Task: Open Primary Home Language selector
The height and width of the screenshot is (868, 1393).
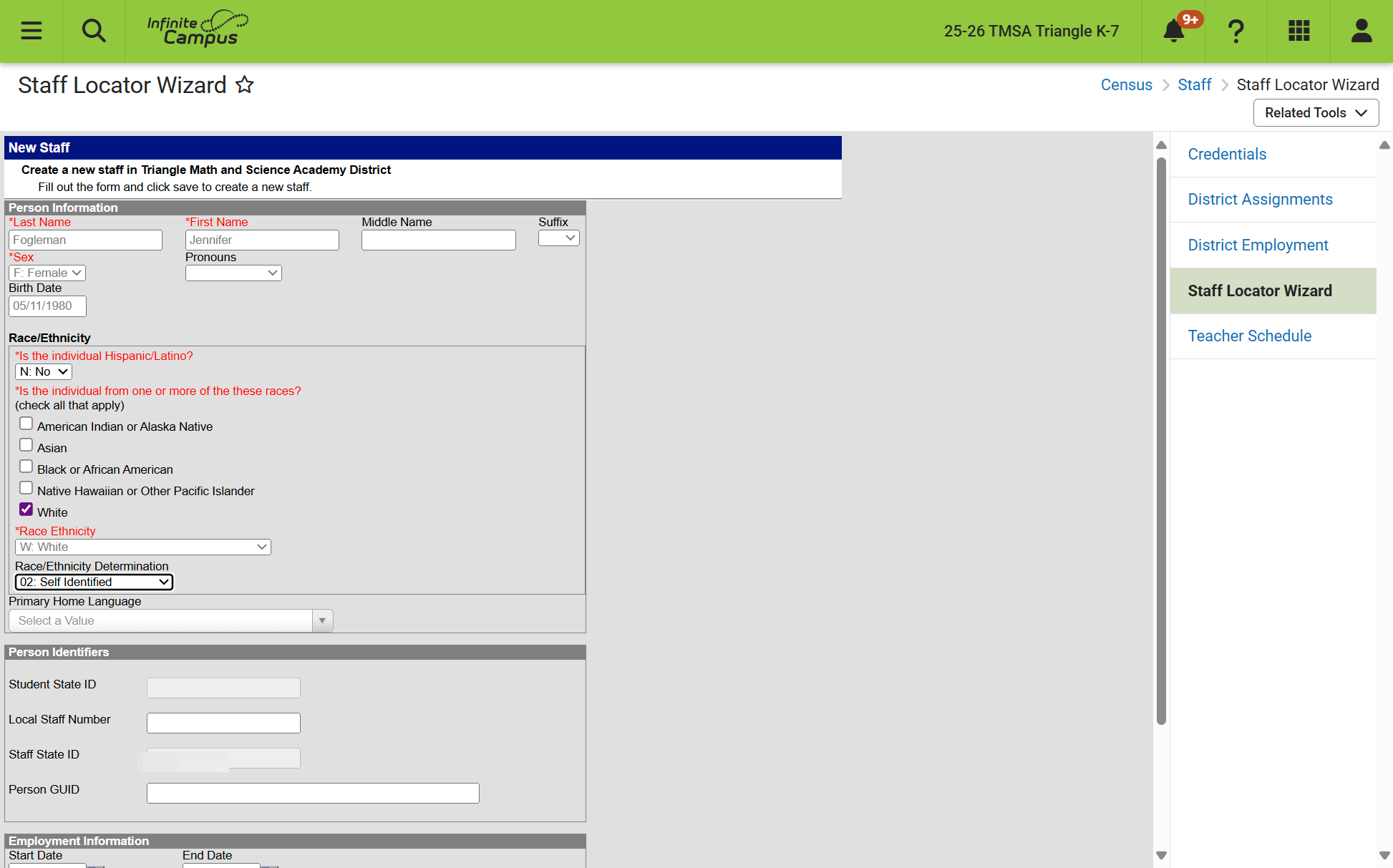Action: 171,620
